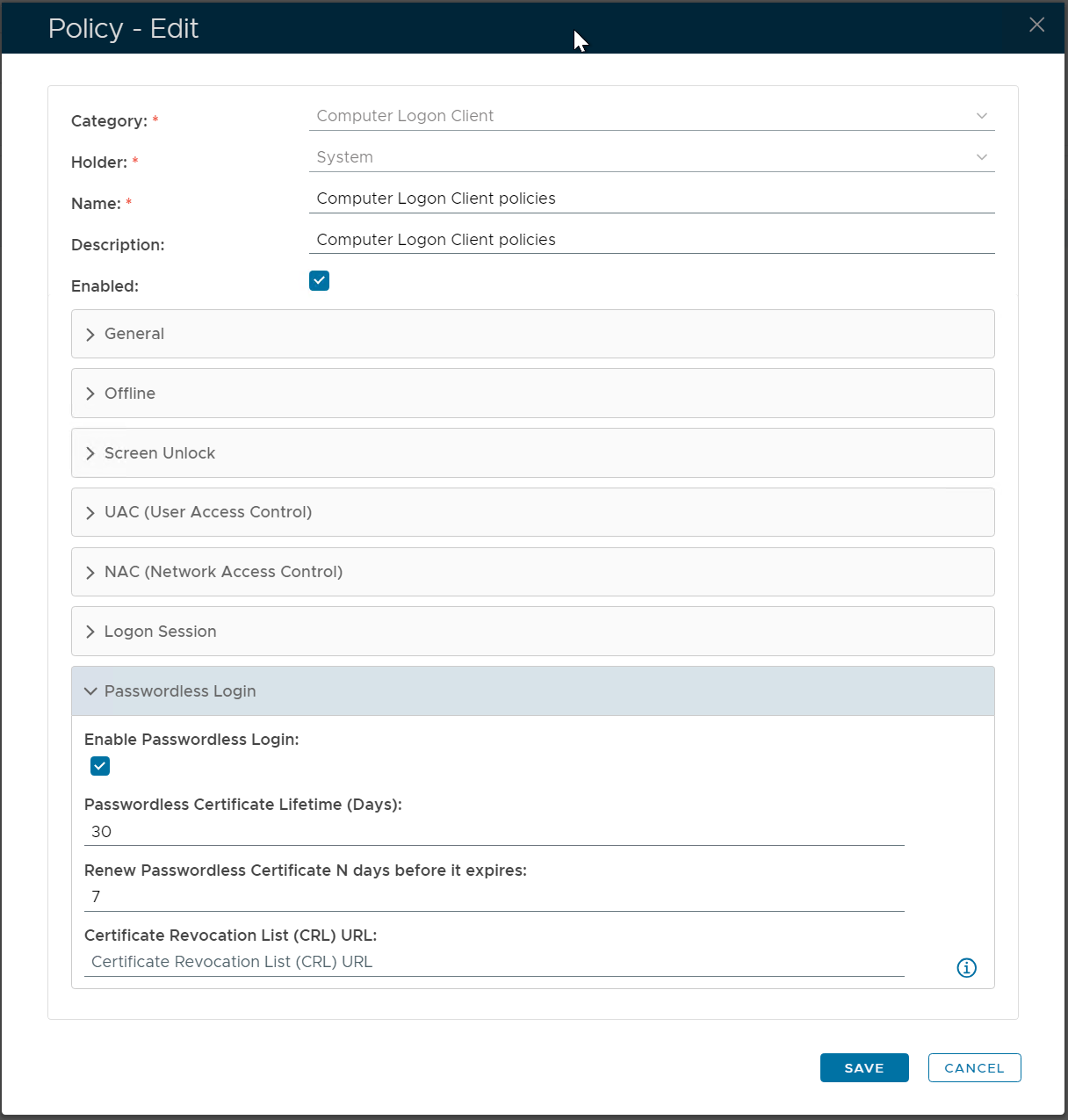The width and height of the screenshot is (1068, 1120).
Task: Click into the Description text field
Action: 651,240
